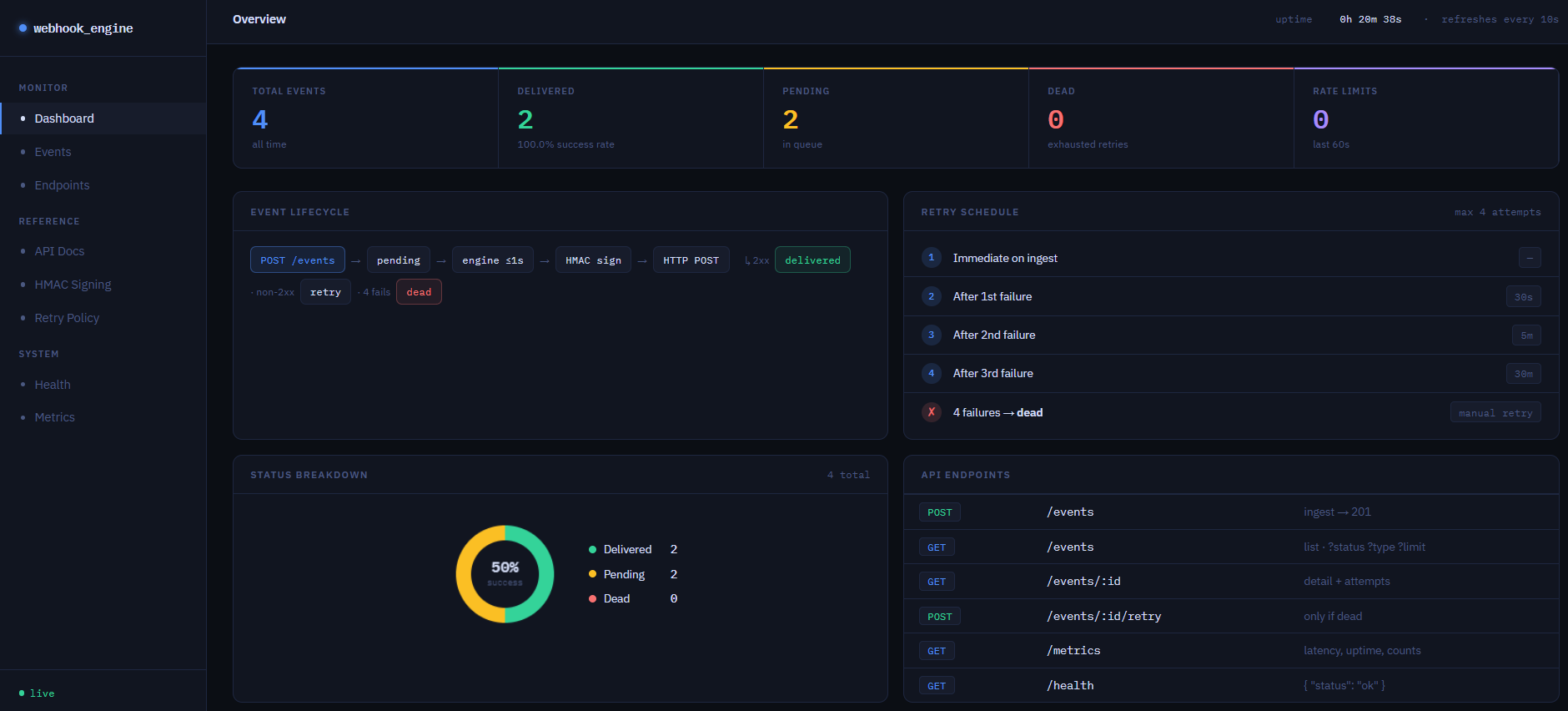Click step 1 circle, Immediate on ingest
1568x711 pixels.
click(932, 257)
